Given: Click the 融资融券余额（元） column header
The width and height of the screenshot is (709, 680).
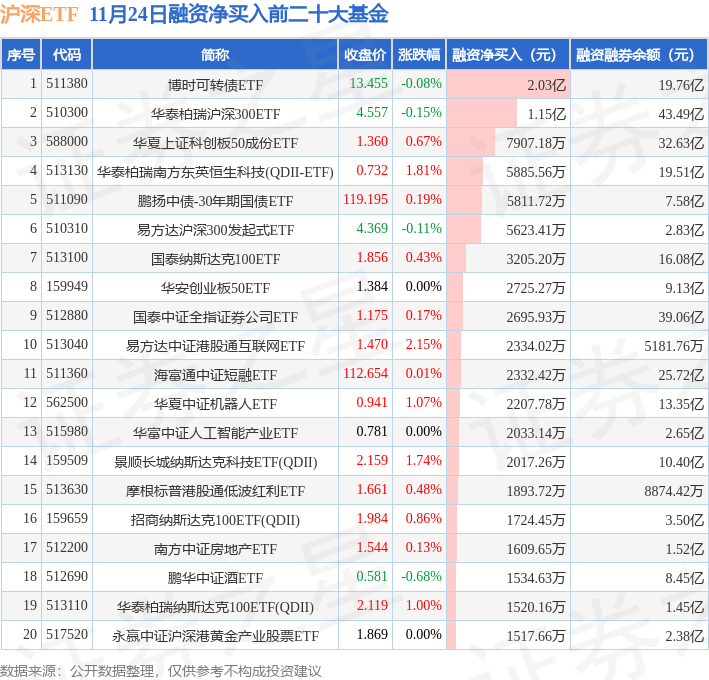Looking at the screenshot, I should pyautogui.click(x=639, y=55).
